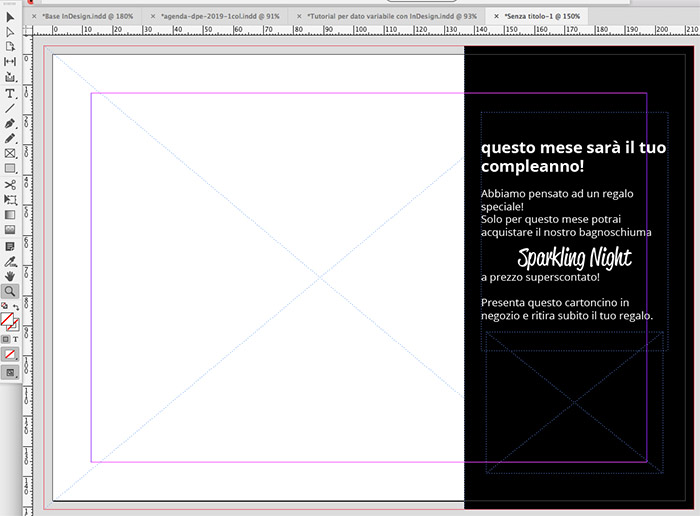Select the Selection tool arrow
The height and width of the screenshot is (516, 700).
(x=10, y=17)
